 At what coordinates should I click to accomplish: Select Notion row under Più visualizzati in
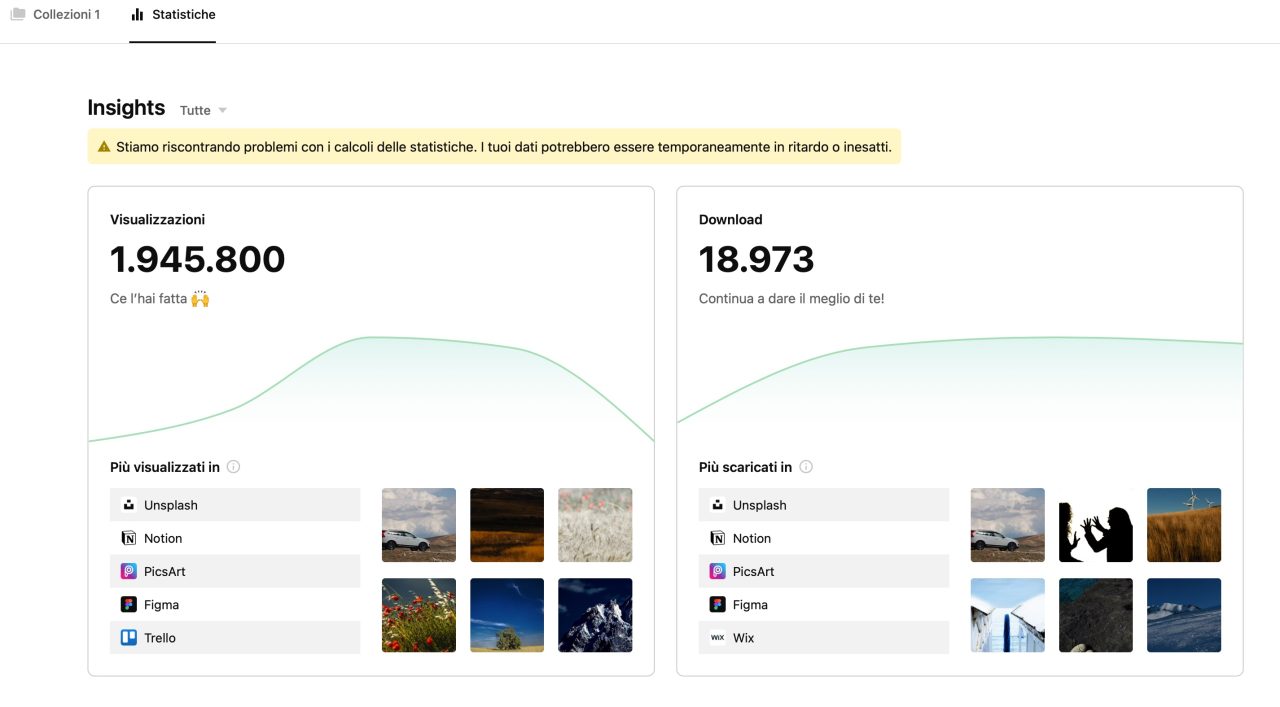[x=235, y=538]
